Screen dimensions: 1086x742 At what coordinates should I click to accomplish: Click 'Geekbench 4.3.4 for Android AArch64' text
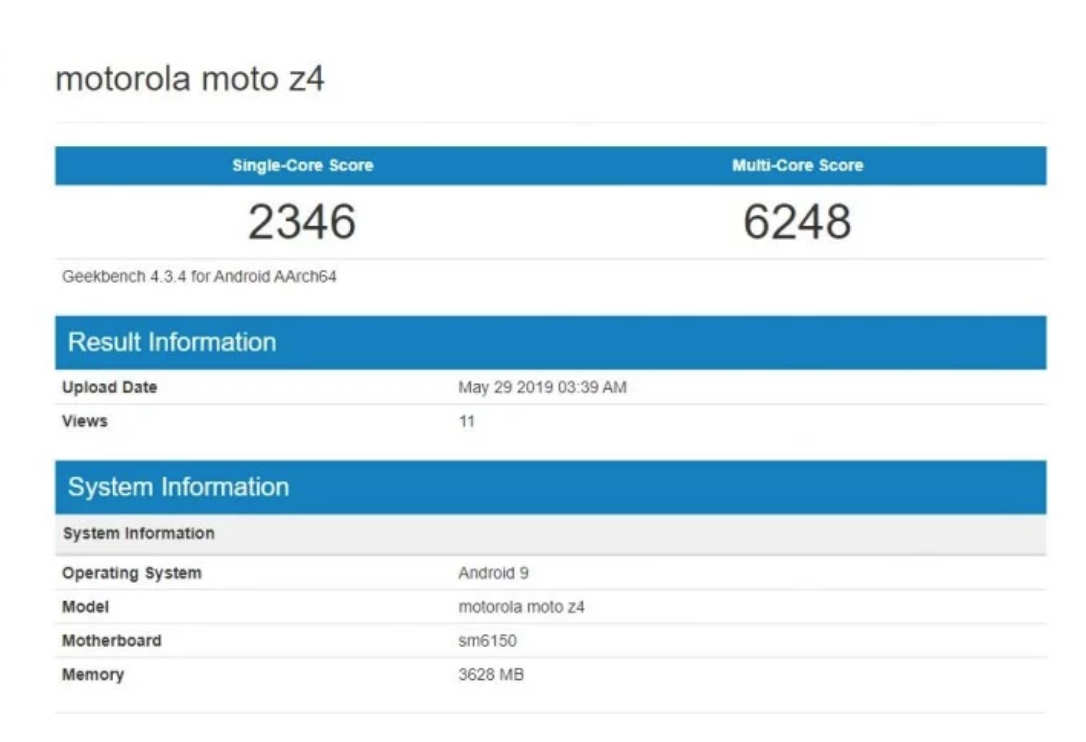[x=199, y=276]
